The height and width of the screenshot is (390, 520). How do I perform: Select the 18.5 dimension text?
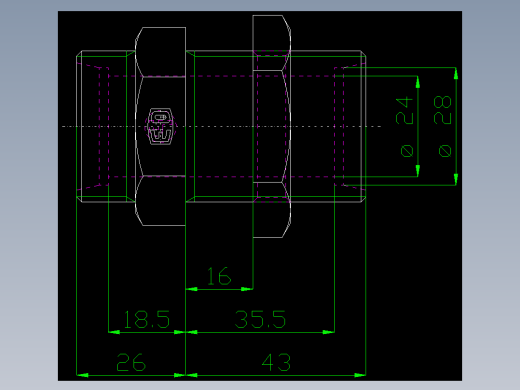pos(147,319)
